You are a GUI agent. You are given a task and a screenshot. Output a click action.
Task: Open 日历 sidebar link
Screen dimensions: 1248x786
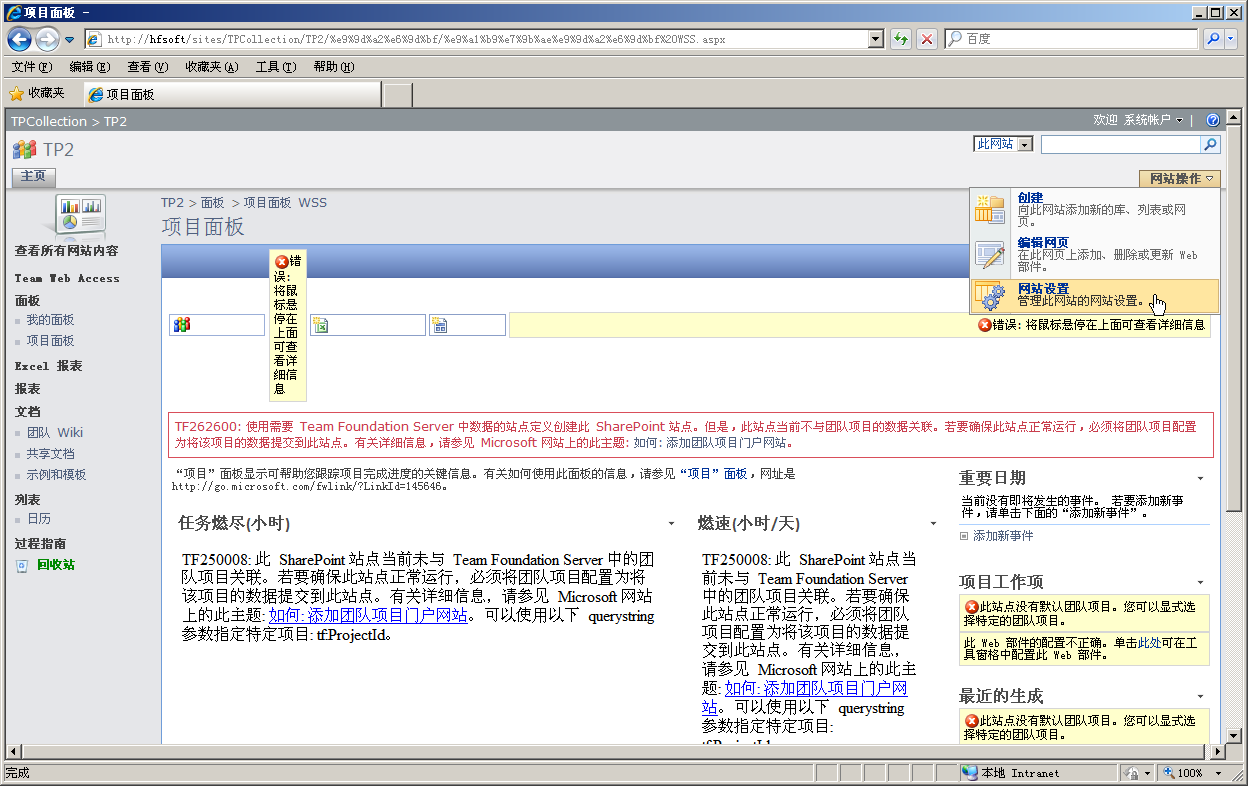[39, 519]
